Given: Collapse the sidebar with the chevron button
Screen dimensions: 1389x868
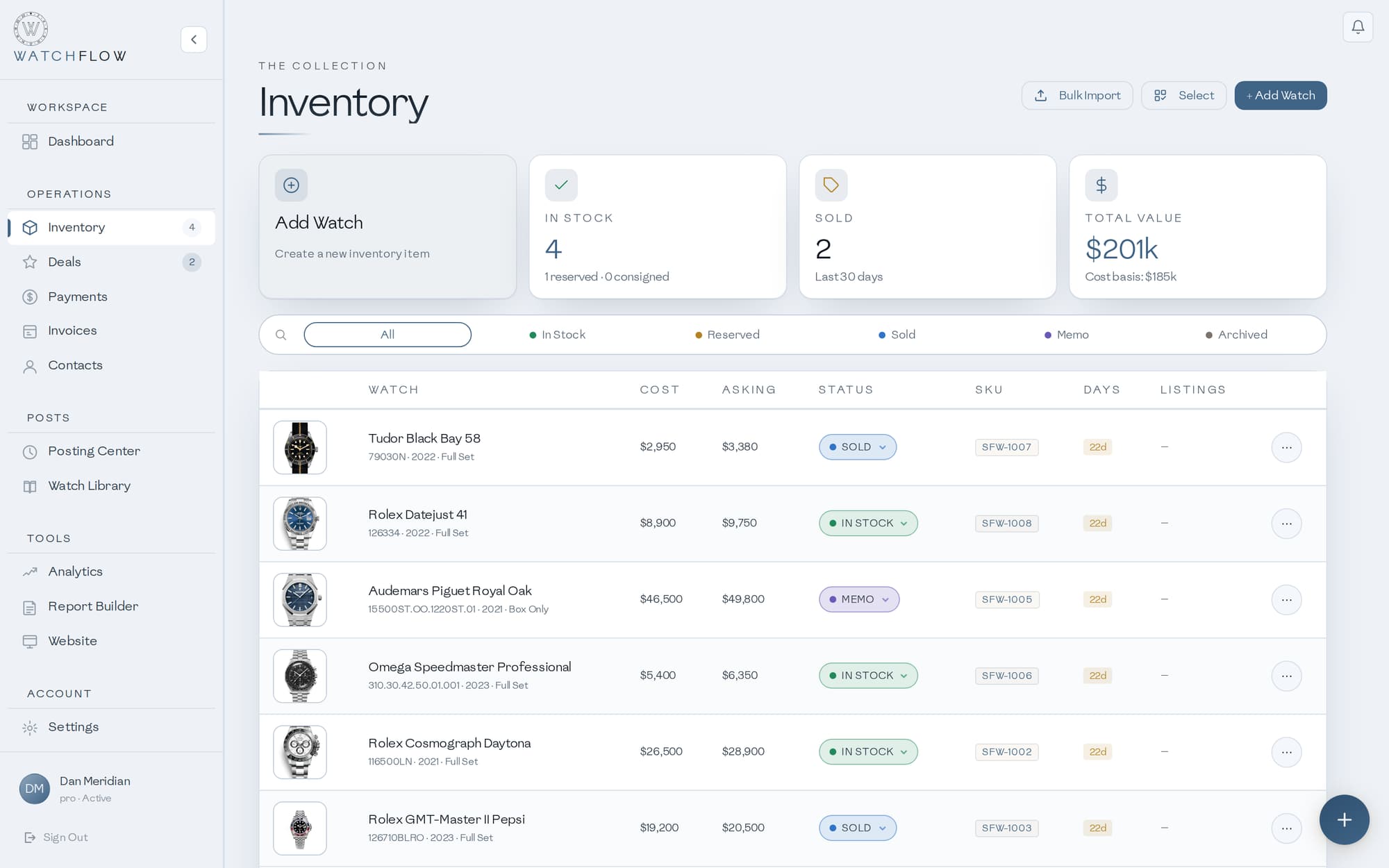Looking at the screenshot, I should click(194, 40).
